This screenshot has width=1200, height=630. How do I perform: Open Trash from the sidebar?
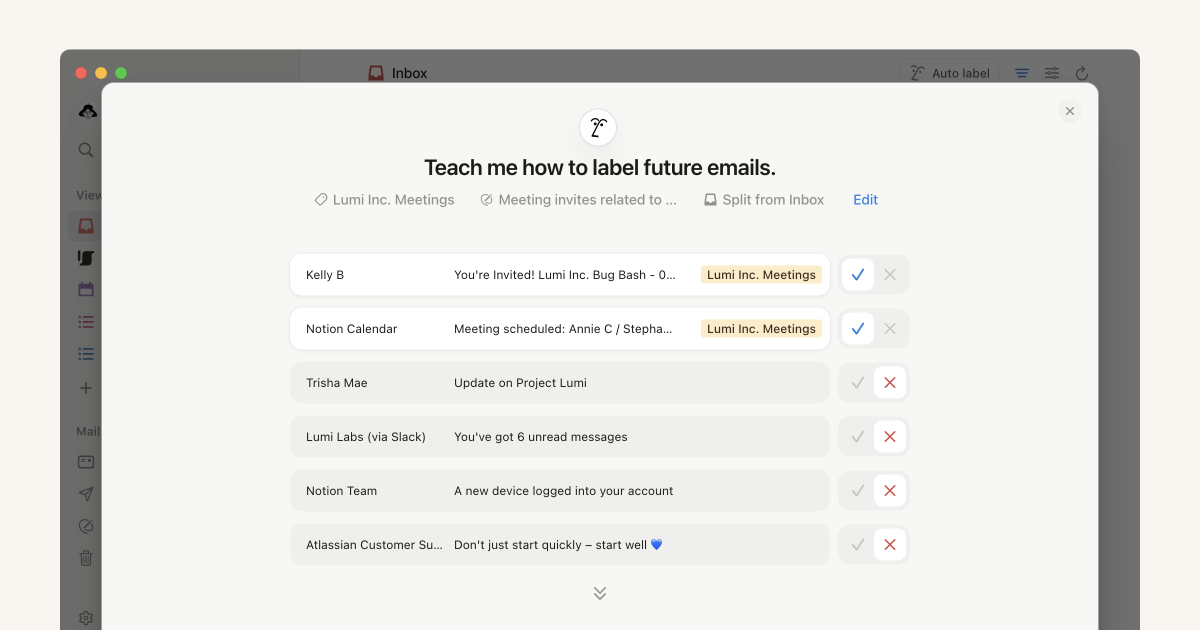(86, 557)
